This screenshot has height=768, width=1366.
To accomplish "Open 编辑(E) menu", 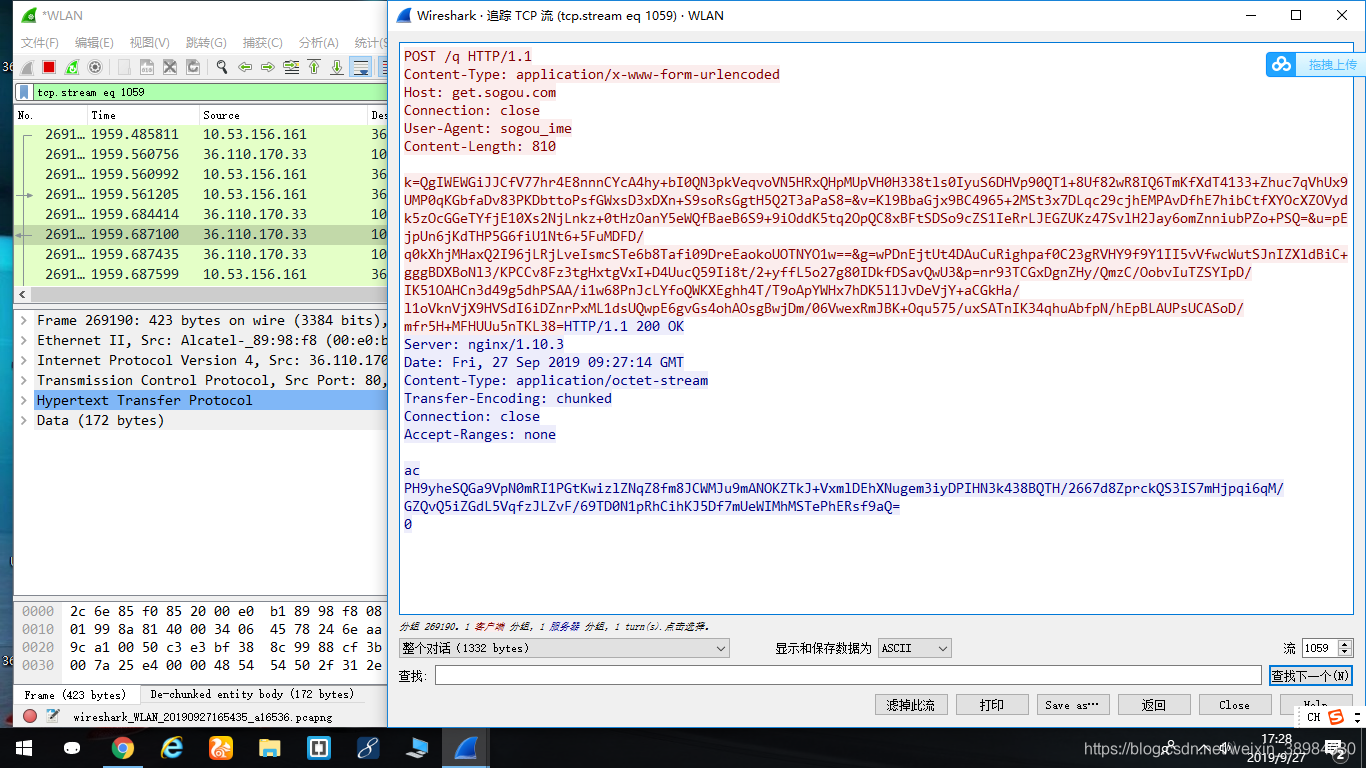I will tap(94, 43).
